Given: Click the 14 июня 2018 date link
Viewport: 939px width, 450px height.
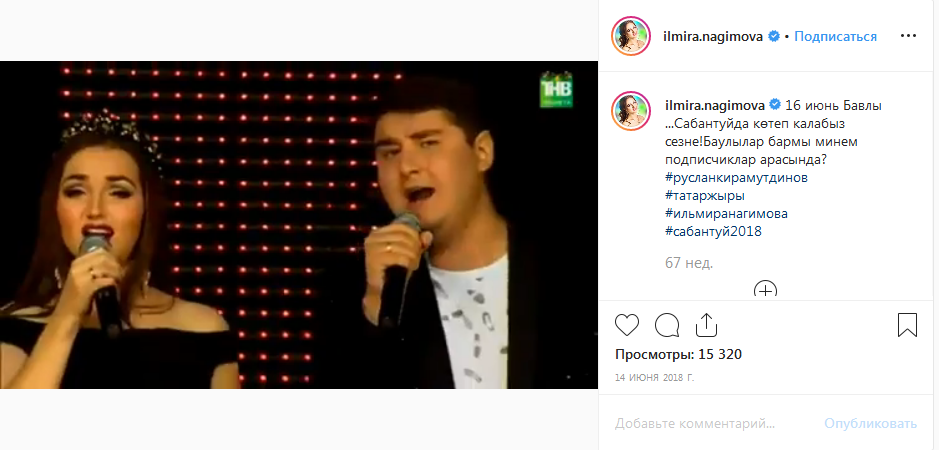Looking at the screenshot, I should tap(655, 377).
